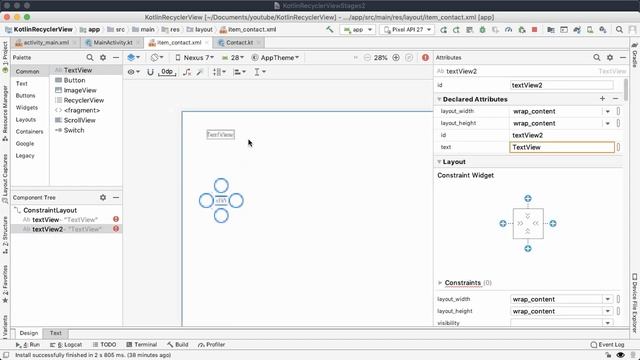Image resolution: width=640 pixels, height=360 pixels.
Task: Select the Design tab
Action: tap(28, 333)
